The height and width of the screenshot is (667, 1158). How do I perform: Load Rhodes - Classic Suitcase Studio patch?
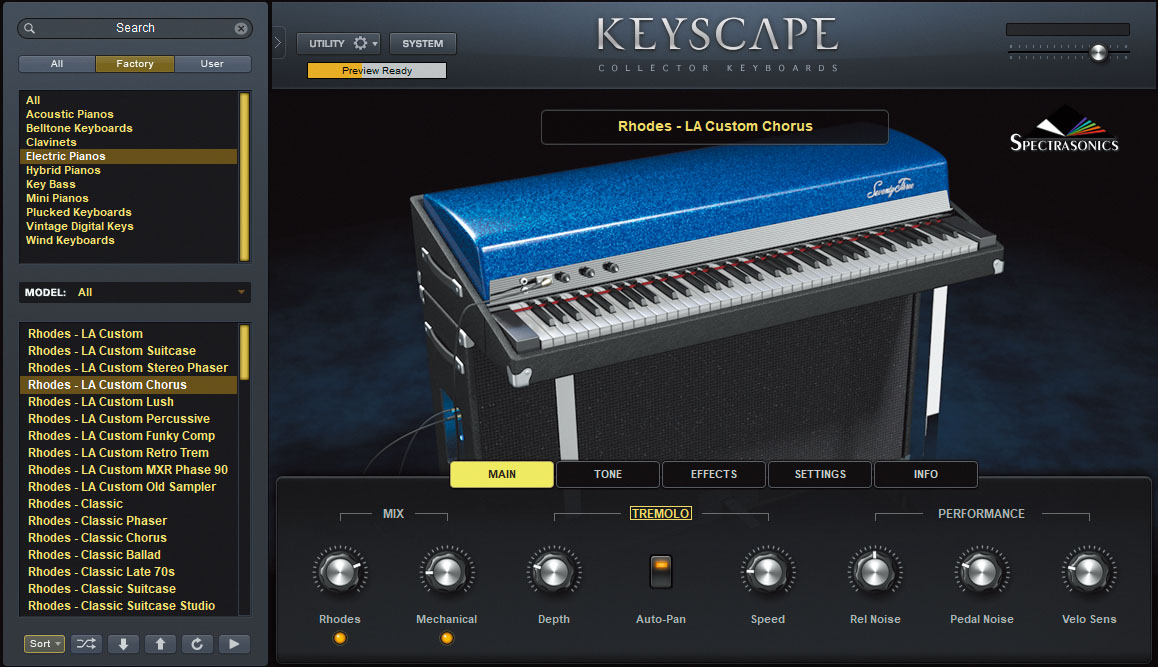click(x=129, y=606)
